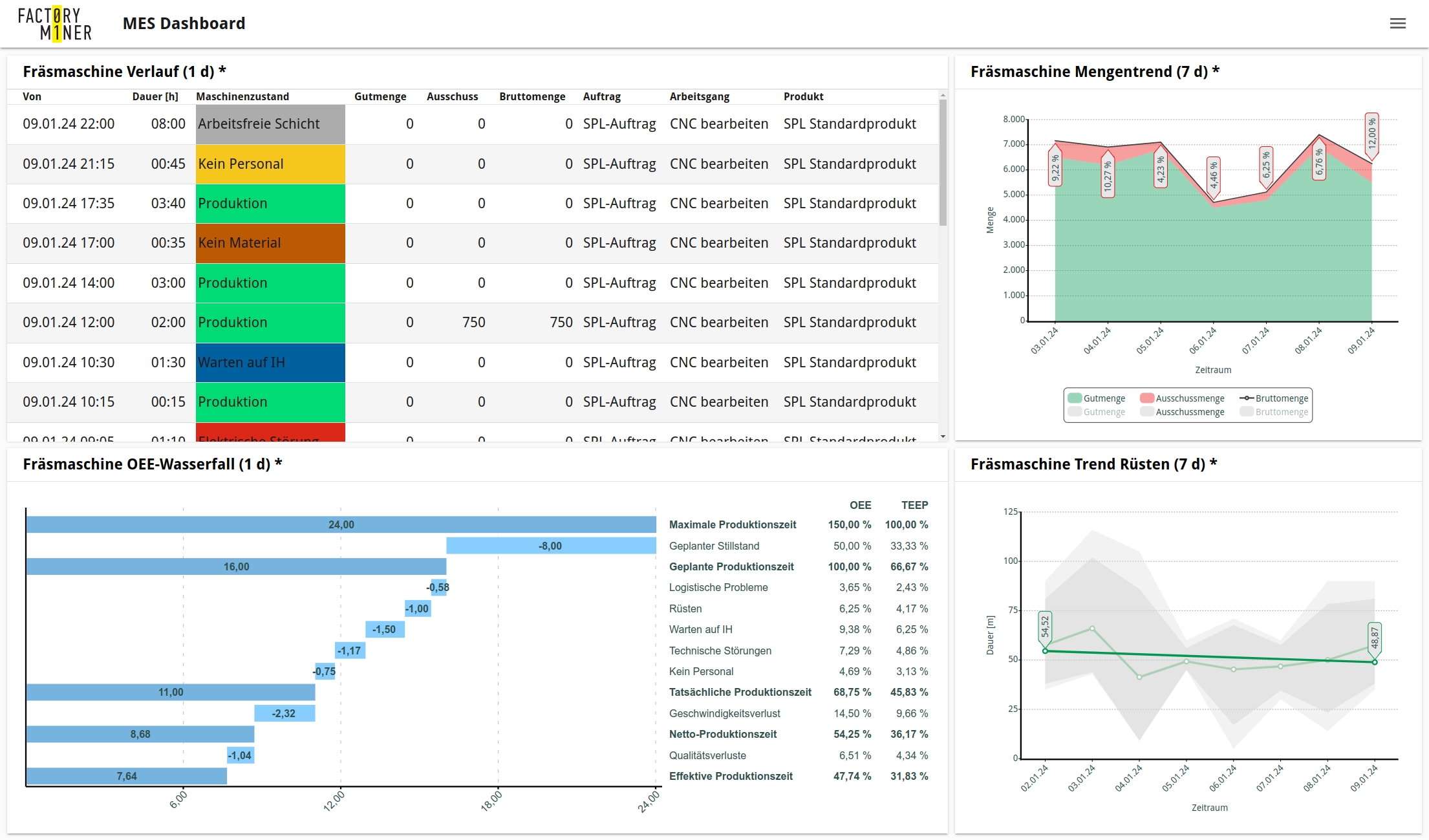Toggle the green Gutmenge legend series
Screen dimensions: 1429x840
tap(1097, 398)
